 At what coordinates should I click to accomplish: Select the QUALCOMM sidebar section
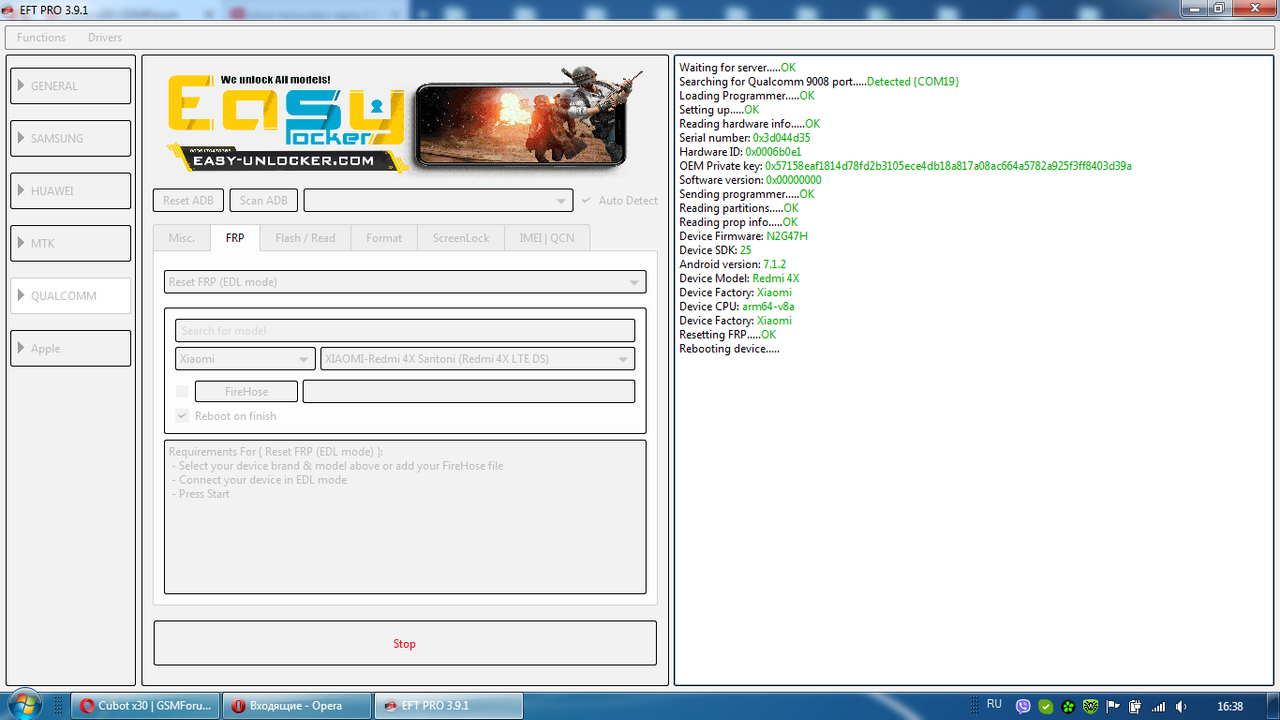click(x=71, y=296)
